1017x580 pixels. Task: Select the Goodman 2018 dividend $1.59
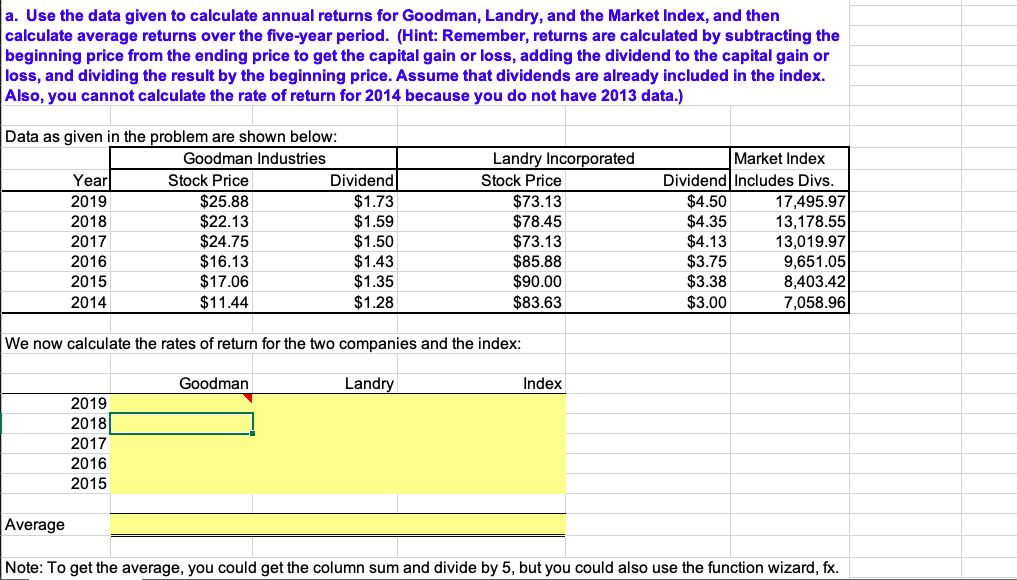coord(374,222)
